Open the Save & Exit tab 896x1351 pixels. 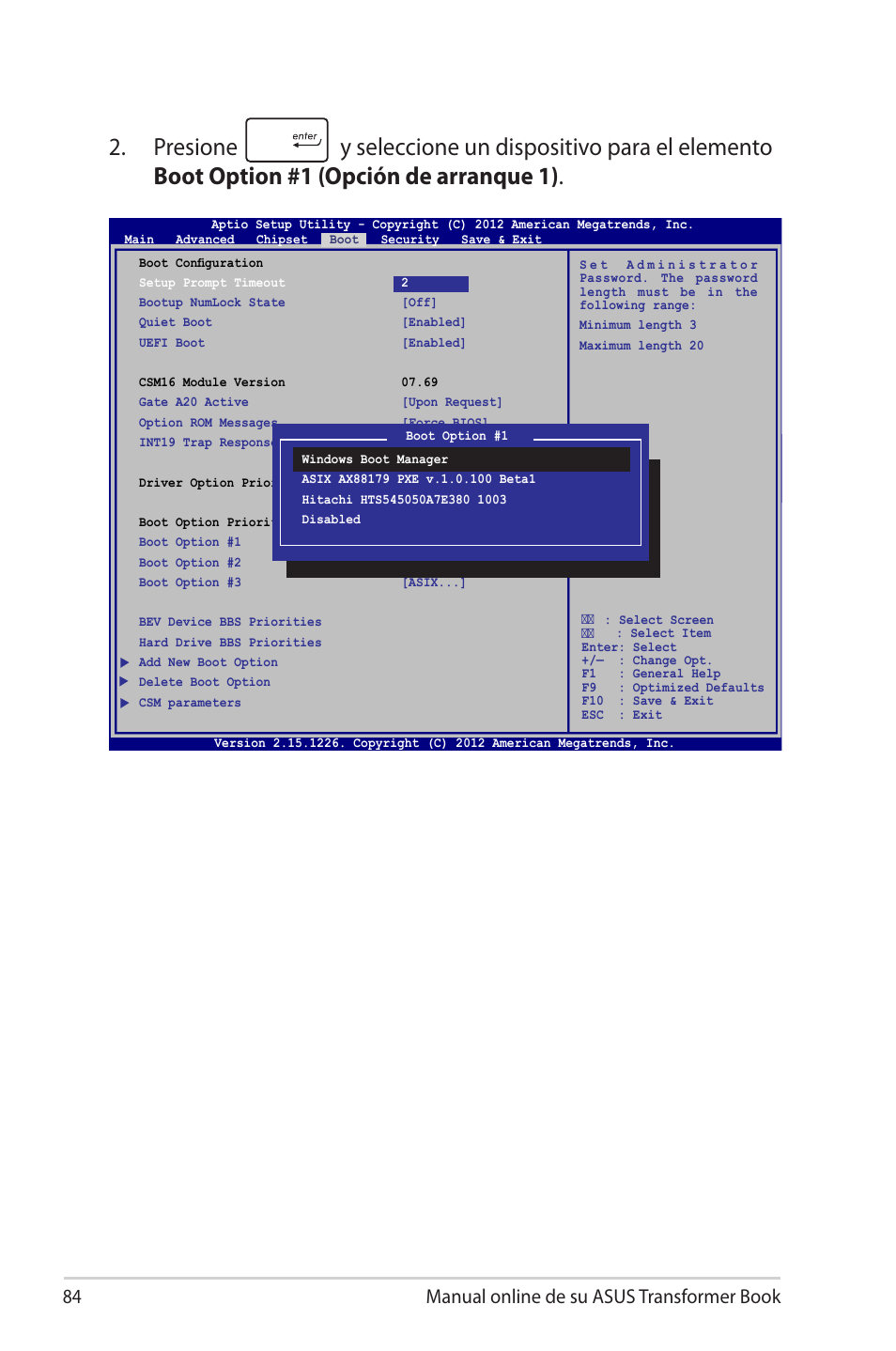pos(501,240)
